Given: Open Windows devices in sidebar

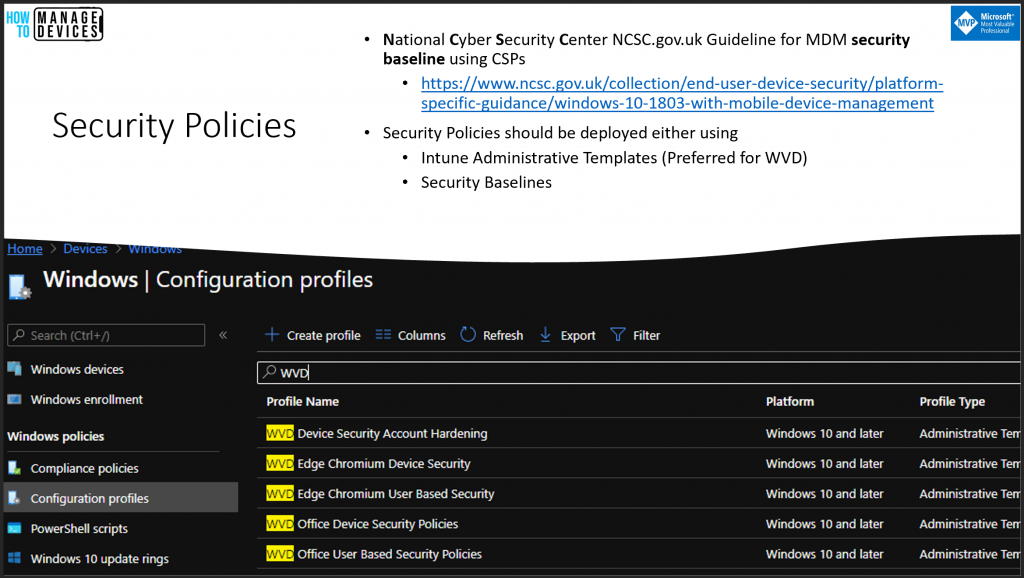Looking at the screenshot, I should pos(77,369).
